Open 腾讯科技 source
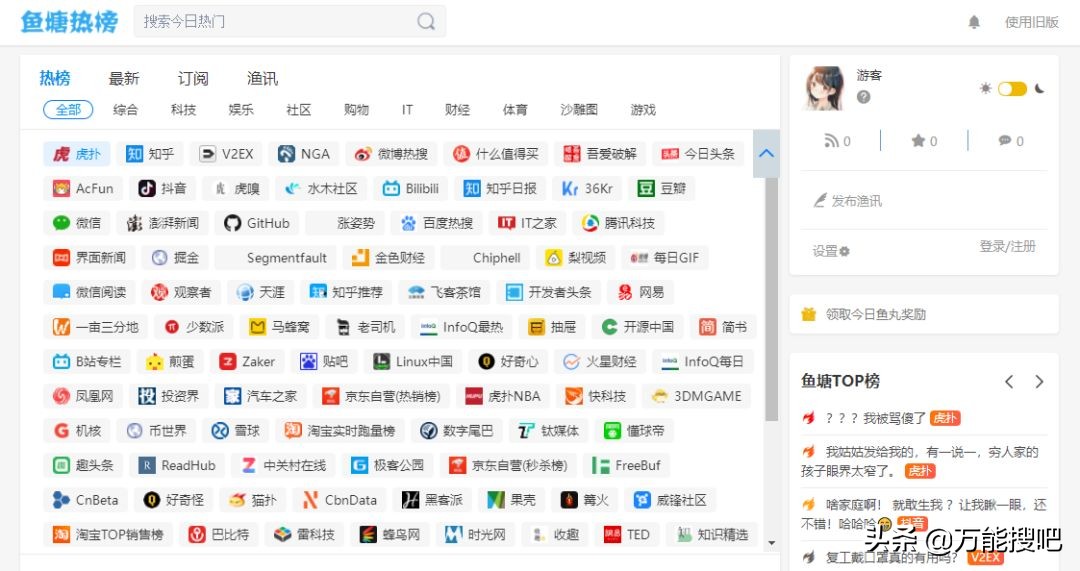Image resolution: width=1080 pixels, height=571 pixels. click(x=618, y=223)
